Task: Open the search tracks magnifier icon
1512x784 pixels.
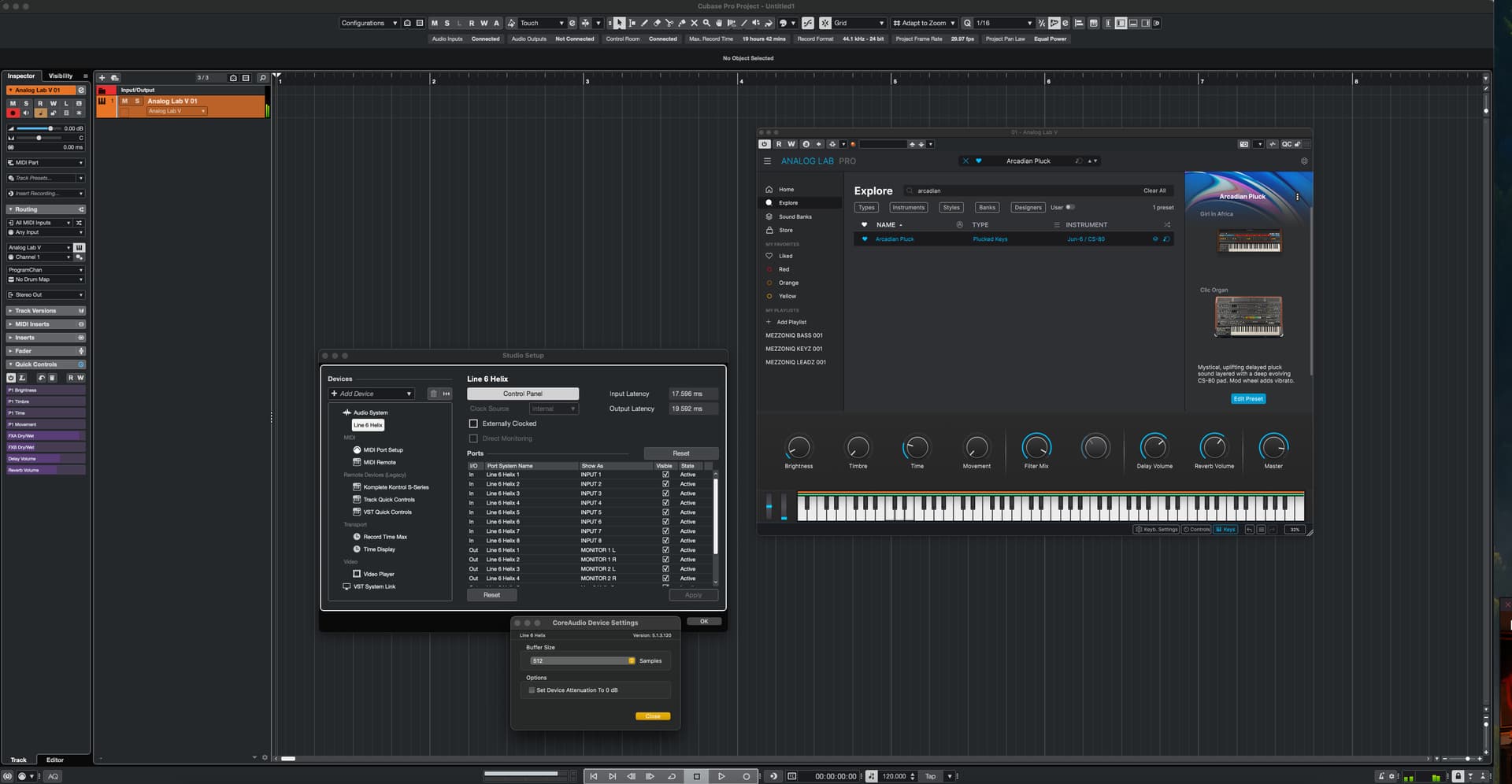Action: click(262, 78)
